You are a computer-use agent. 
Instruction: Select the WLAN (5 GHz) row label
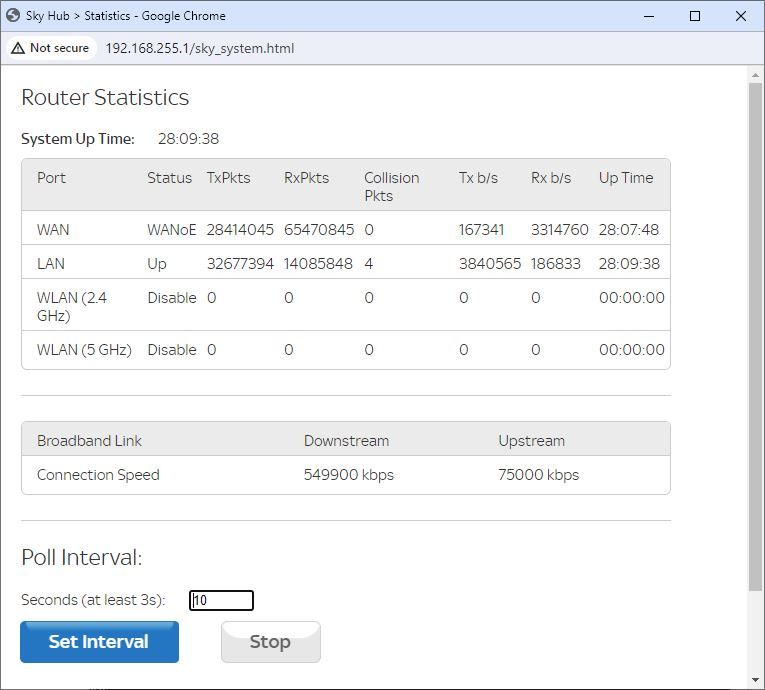[84, 349]
